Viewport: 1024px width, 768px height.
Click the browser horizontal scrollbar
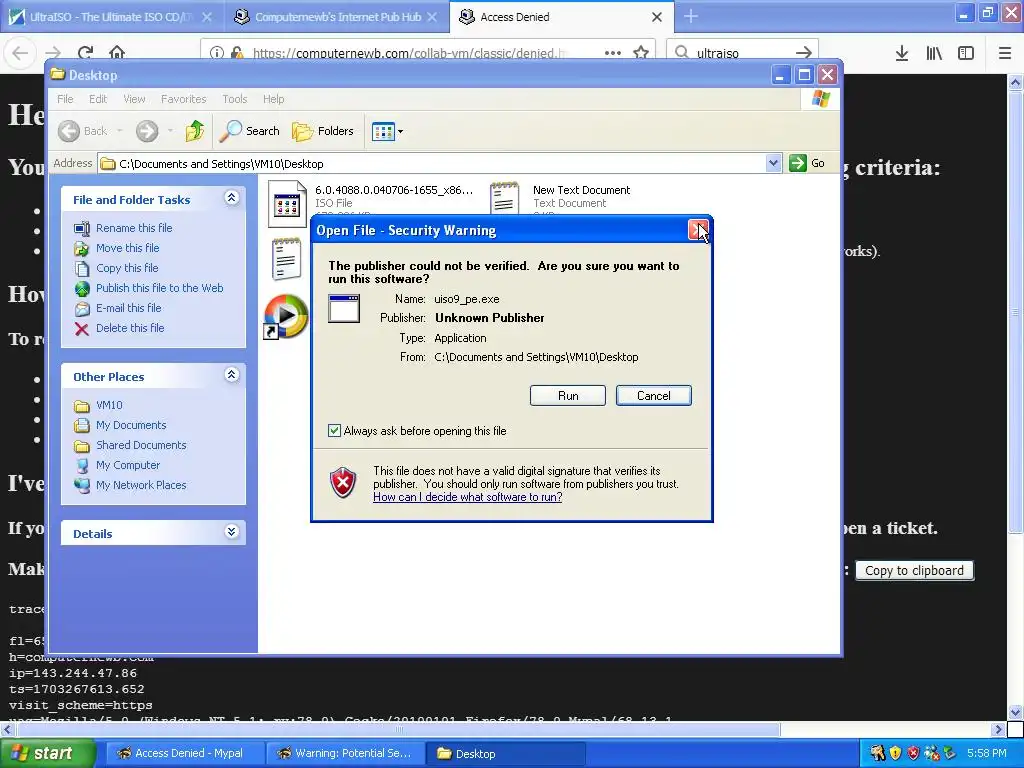398,729
